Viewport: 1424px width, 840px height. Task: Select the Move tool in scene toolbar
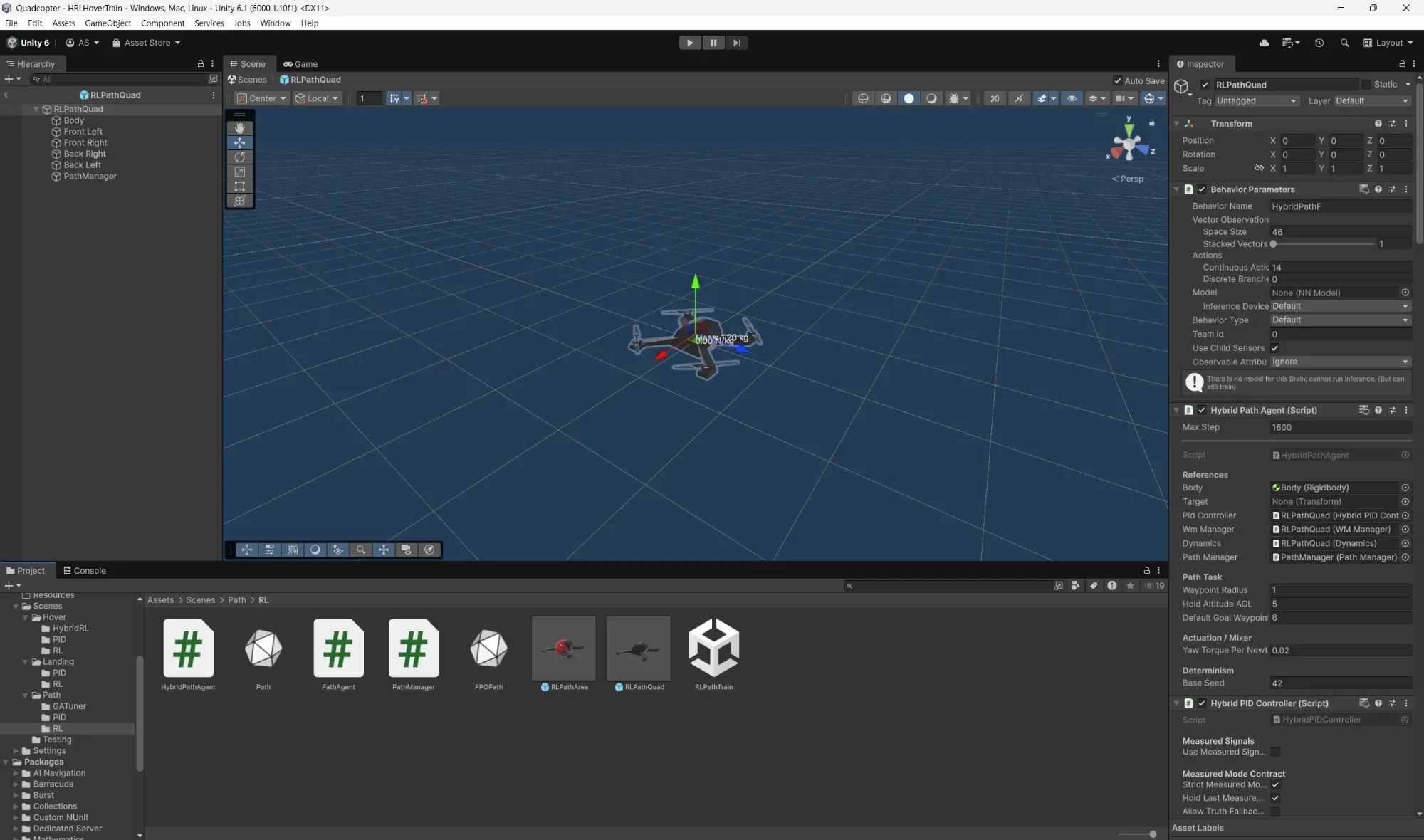click(240, 143)
